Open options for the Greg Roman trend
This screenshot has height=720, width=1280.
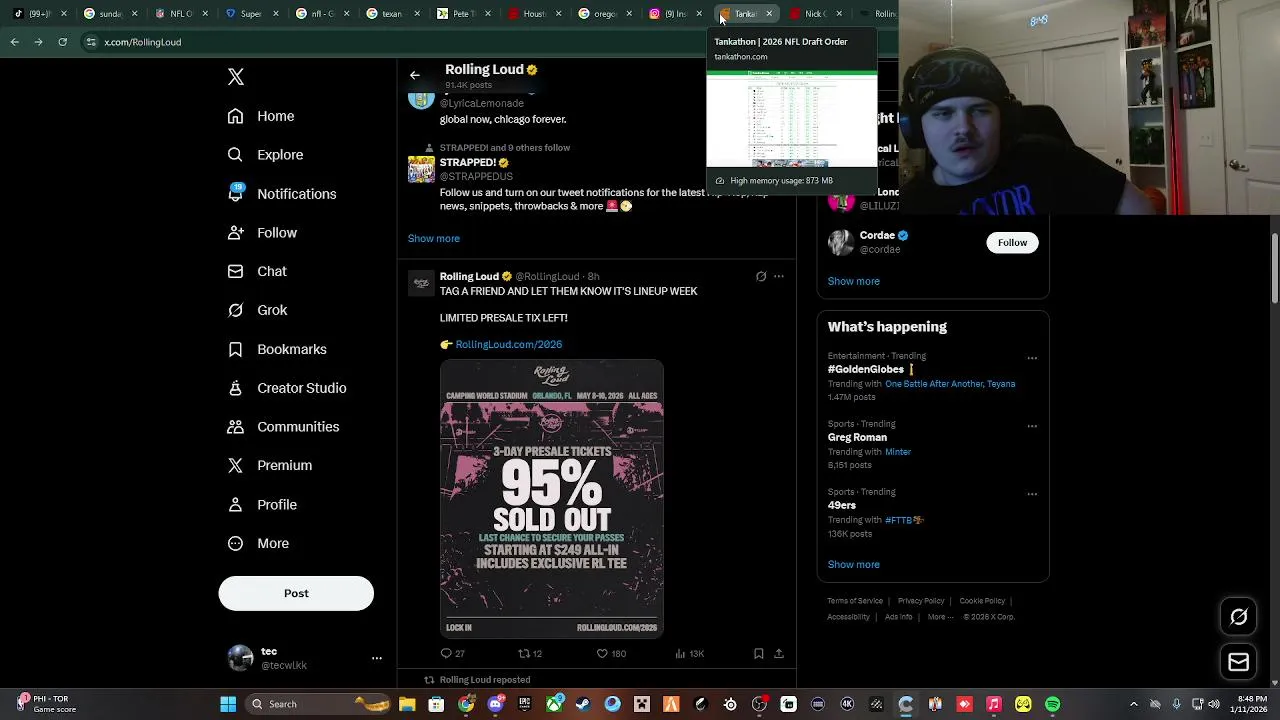click(x=1032, y=426)
